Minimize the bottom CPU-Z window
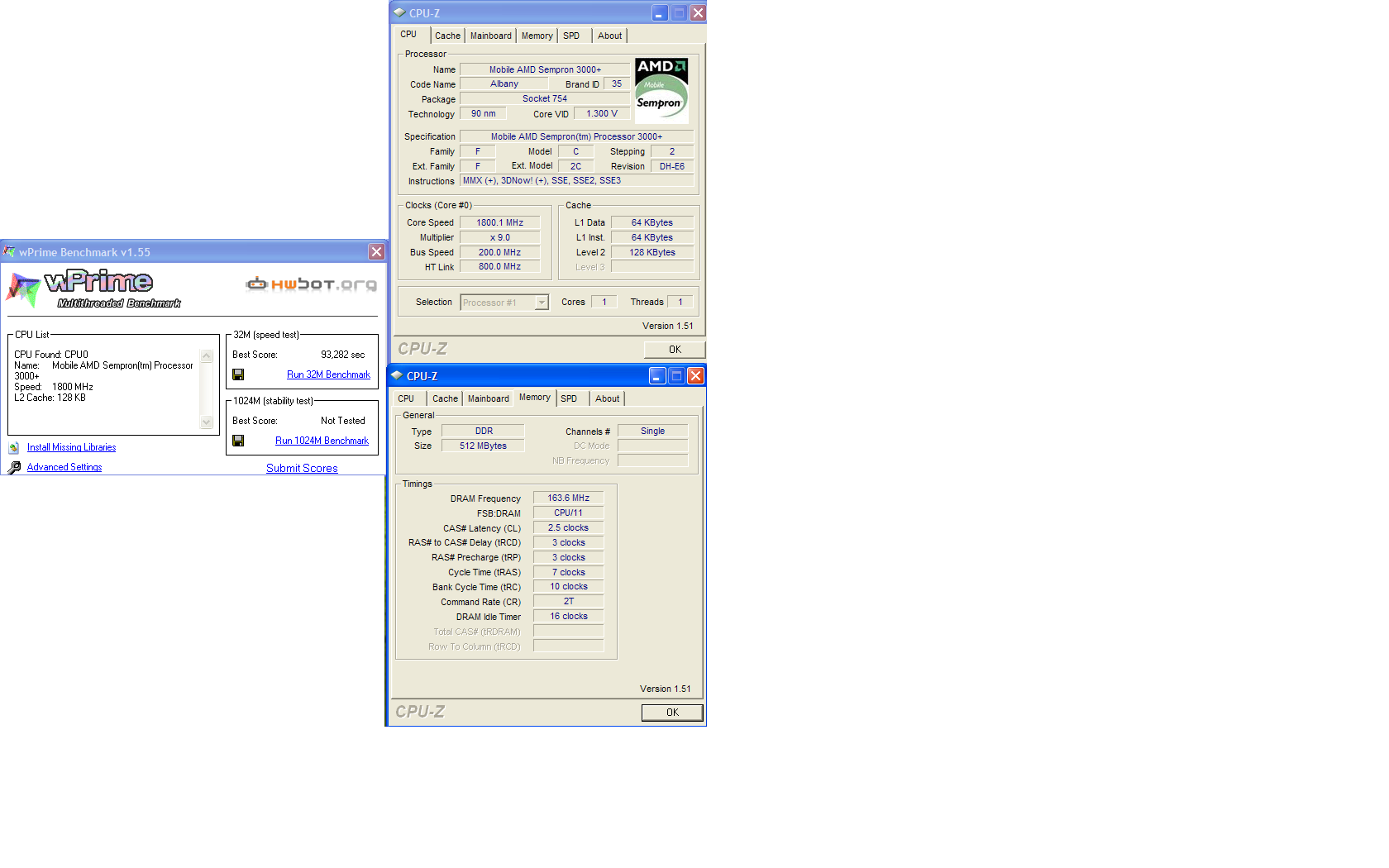The image size is (1389, 868). point(656,376)
